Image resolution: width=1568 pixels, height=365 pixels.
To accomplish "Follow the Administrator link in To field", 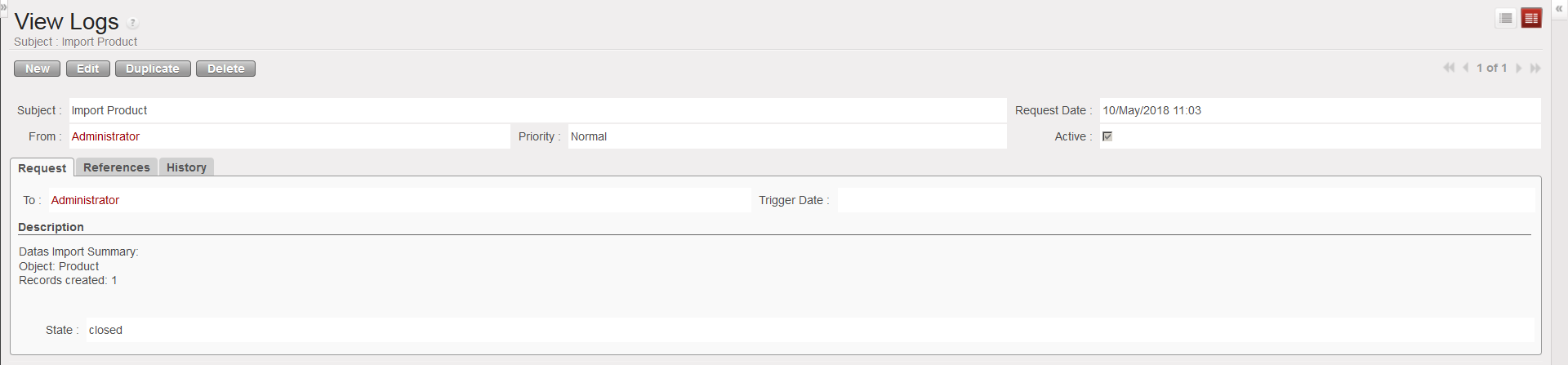I will pos(85,200).
